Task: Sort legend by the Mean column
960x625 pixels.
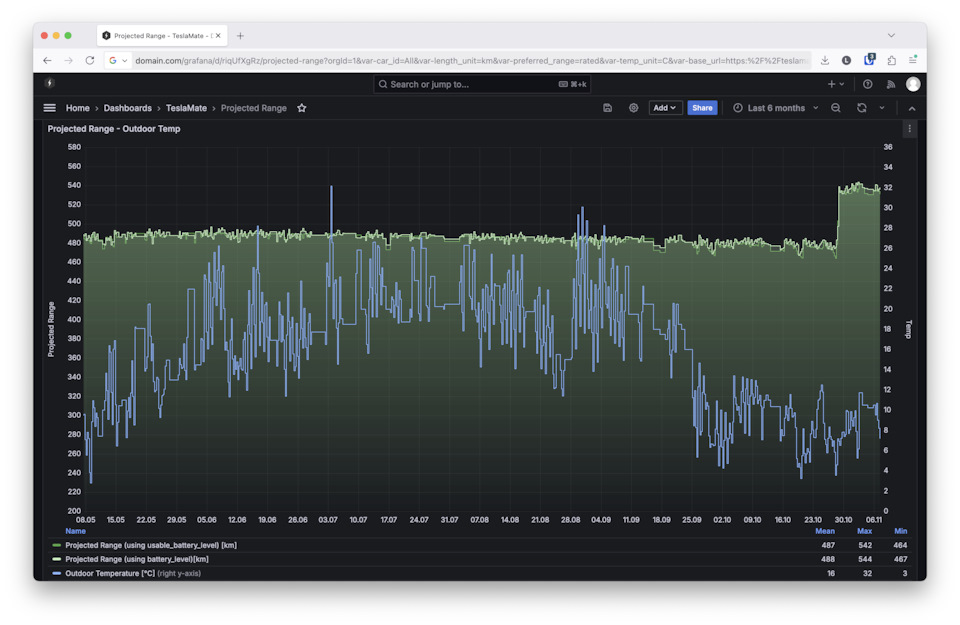Action: pos(825,531)
